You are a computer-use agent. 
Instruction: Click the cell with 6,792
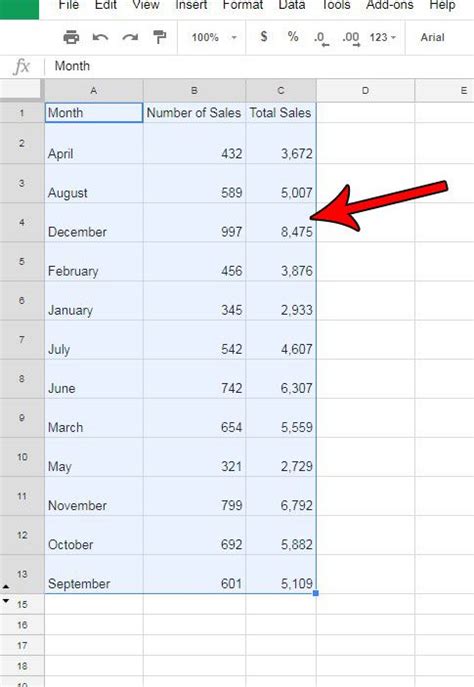(281, 496)
